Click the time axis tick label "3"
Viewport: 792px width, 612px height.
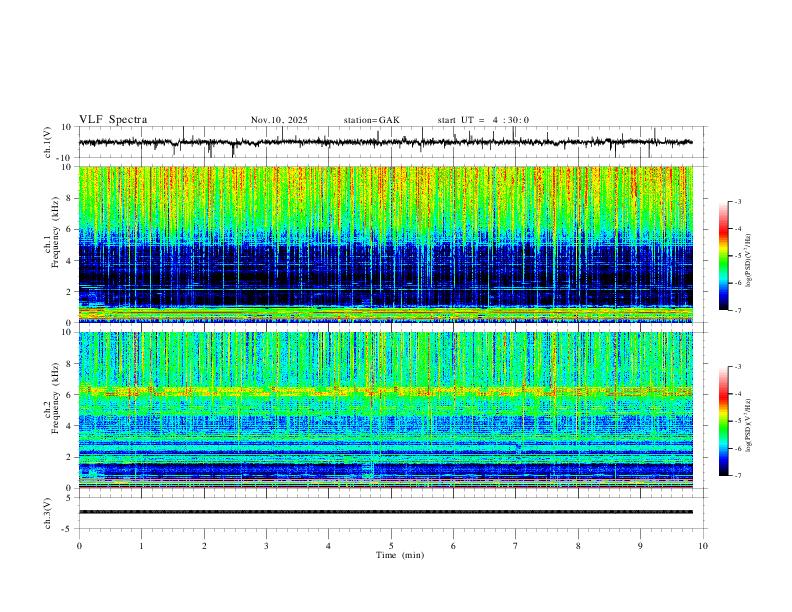[x=266, y=546]
